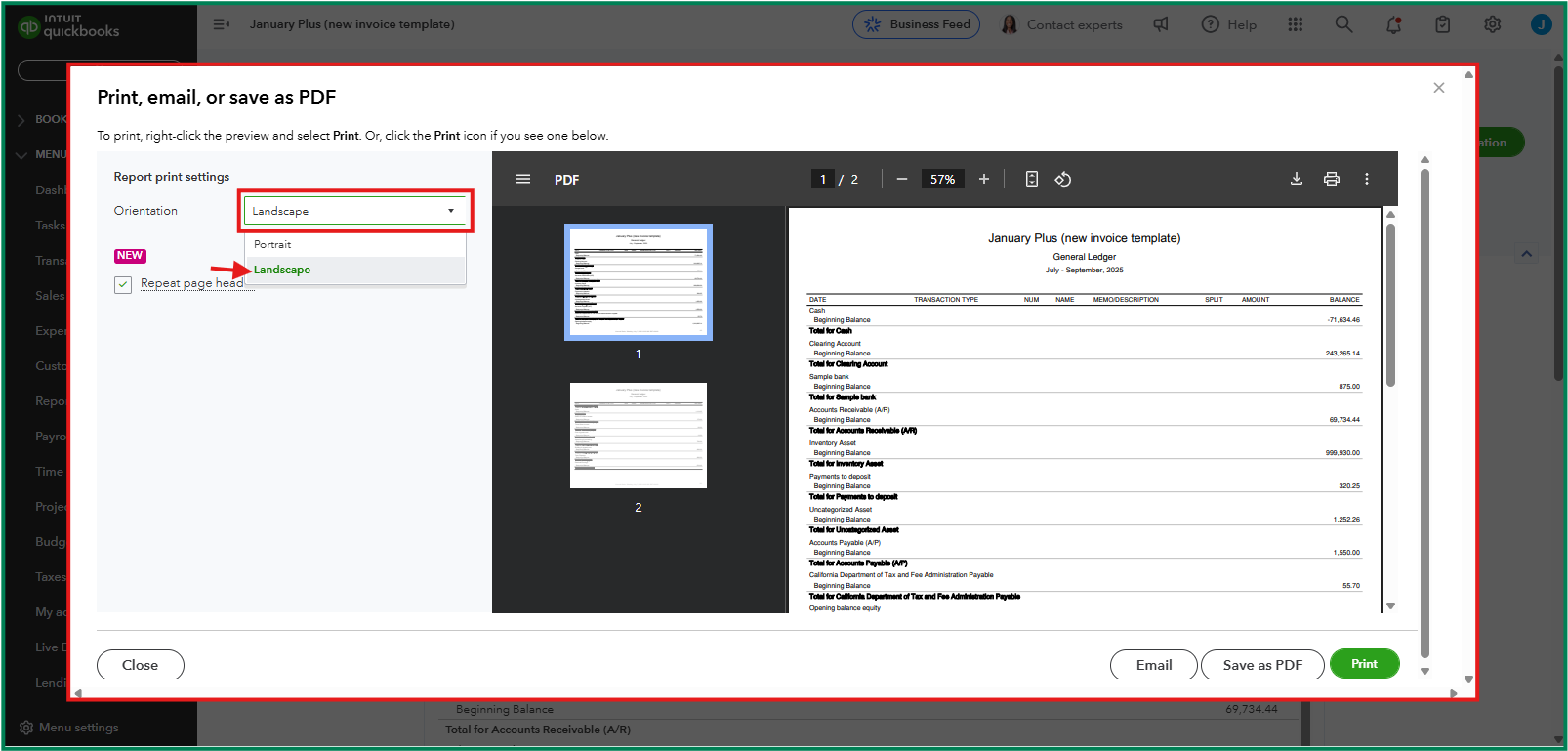Zoom in the PDF preview
1568x751 pixels.
[984, 179]
